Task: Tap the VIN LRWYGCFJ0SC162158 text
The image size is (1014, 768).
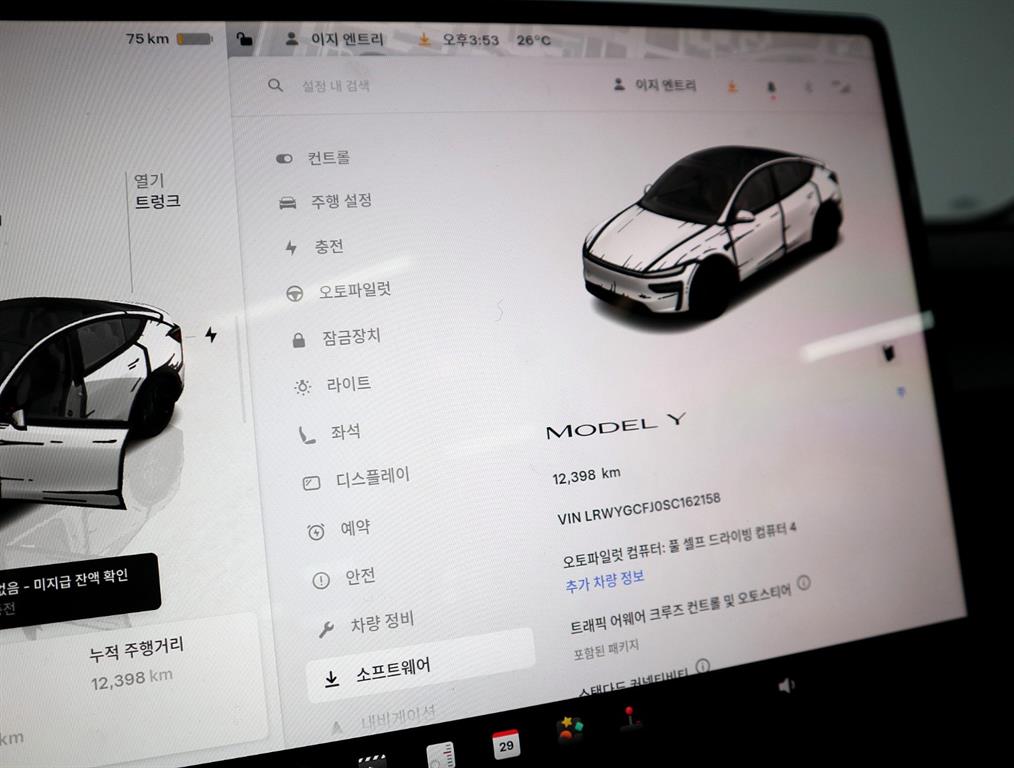Action: click(639, 508)
